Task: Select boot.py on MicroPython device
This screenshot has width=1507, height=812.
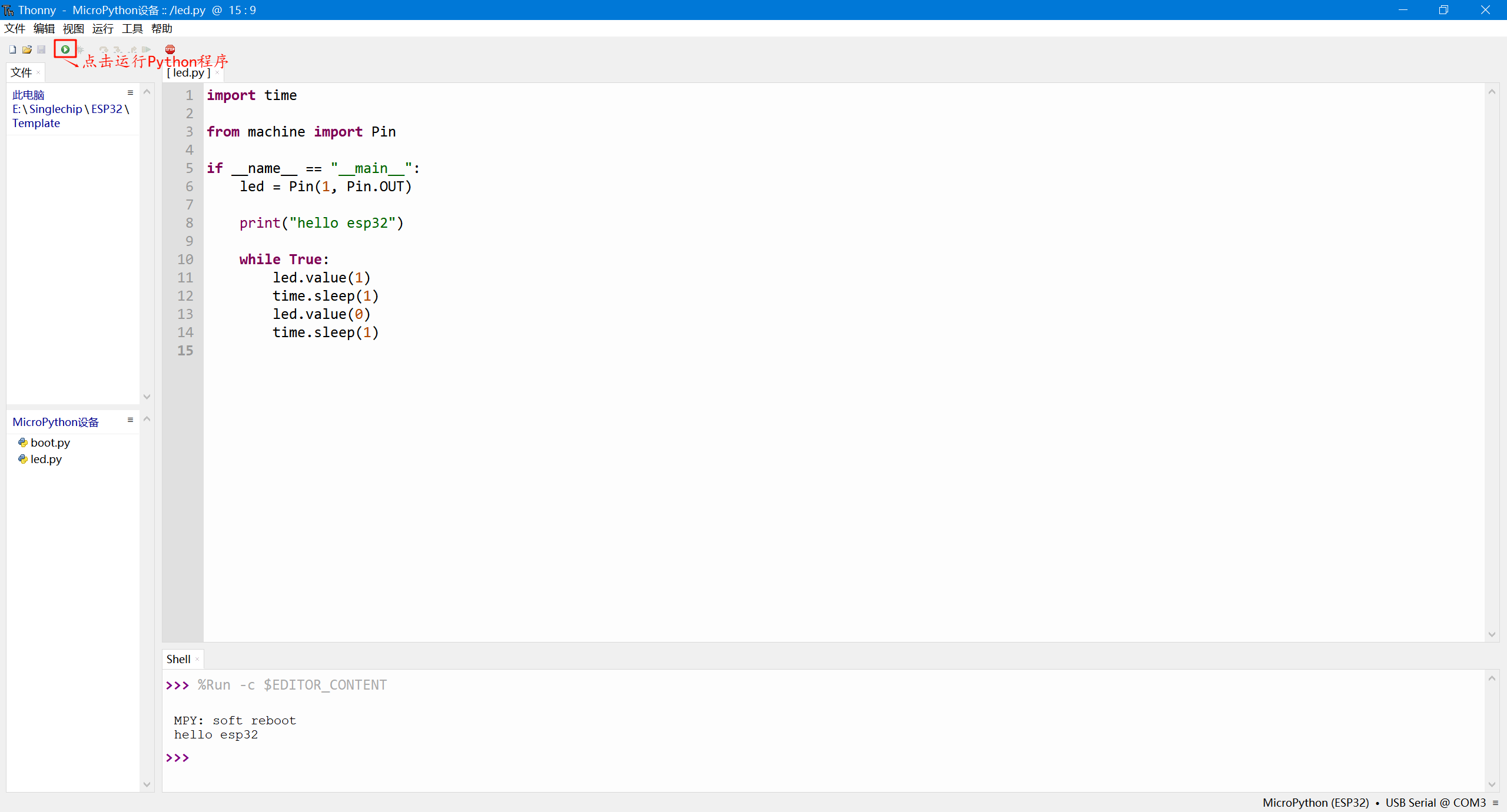Action: coord(50,442)
